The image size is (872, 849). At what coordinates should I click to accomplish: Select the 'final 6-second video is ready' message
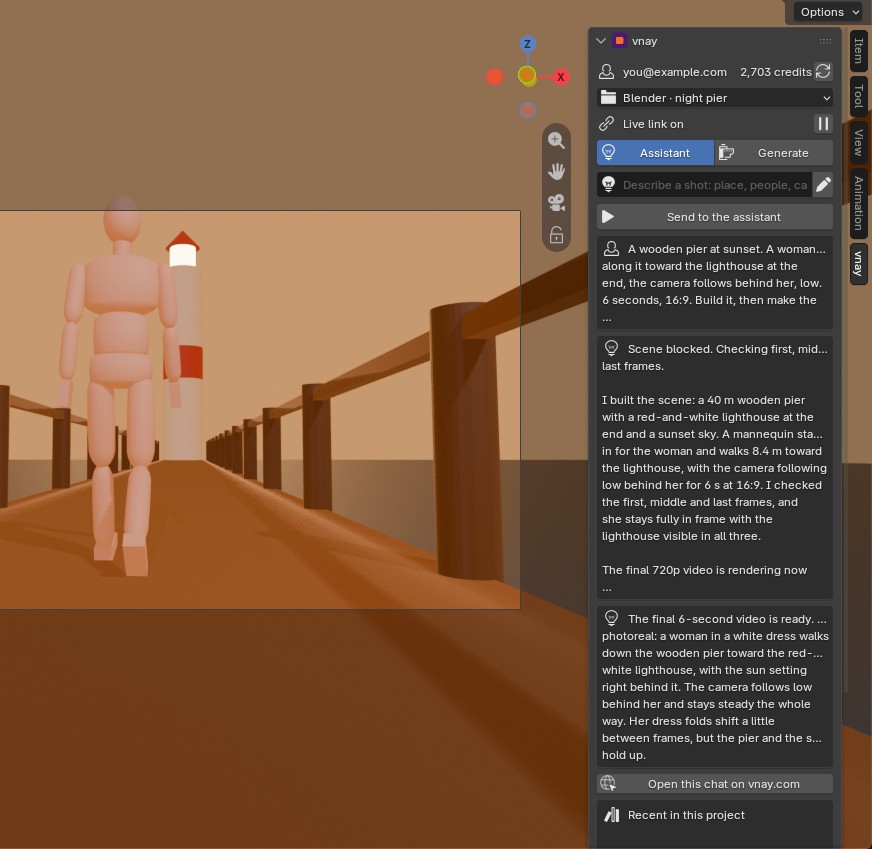(x=715, y=686)
